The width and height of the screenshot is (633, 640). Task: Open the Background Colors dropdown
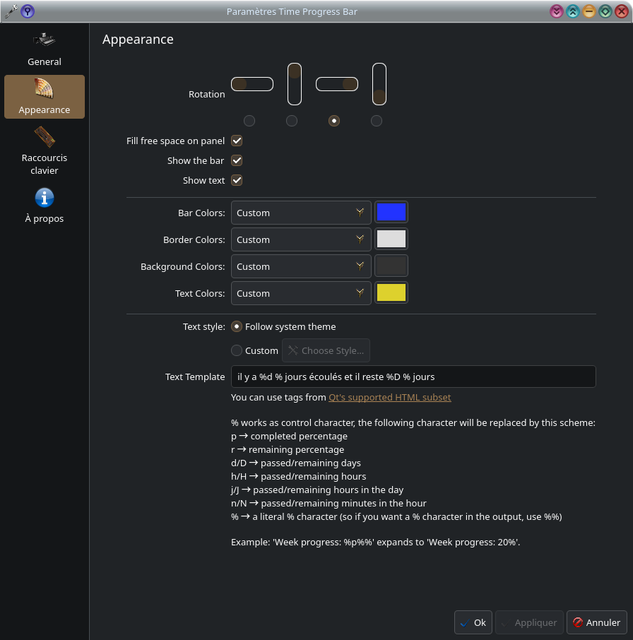(301, 267)
